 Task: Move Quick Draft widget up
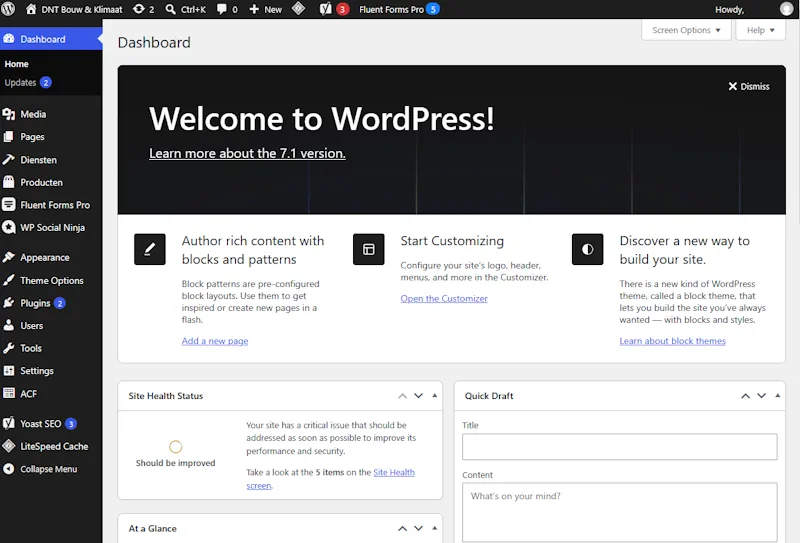pyautogui.click(x=745, y=396)
